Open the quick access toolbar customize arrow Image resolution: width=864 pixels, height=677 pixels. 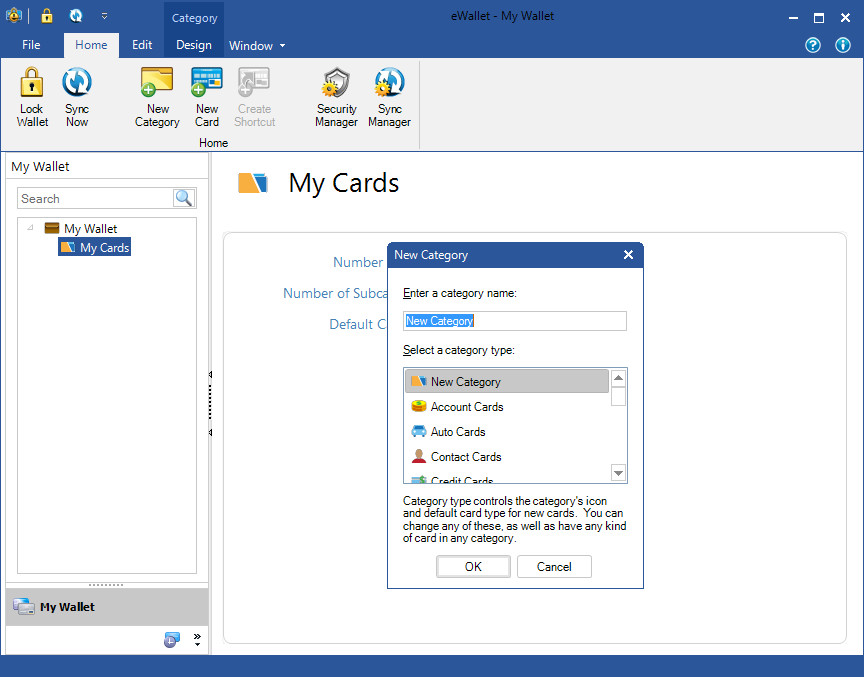tap(104, 17)
